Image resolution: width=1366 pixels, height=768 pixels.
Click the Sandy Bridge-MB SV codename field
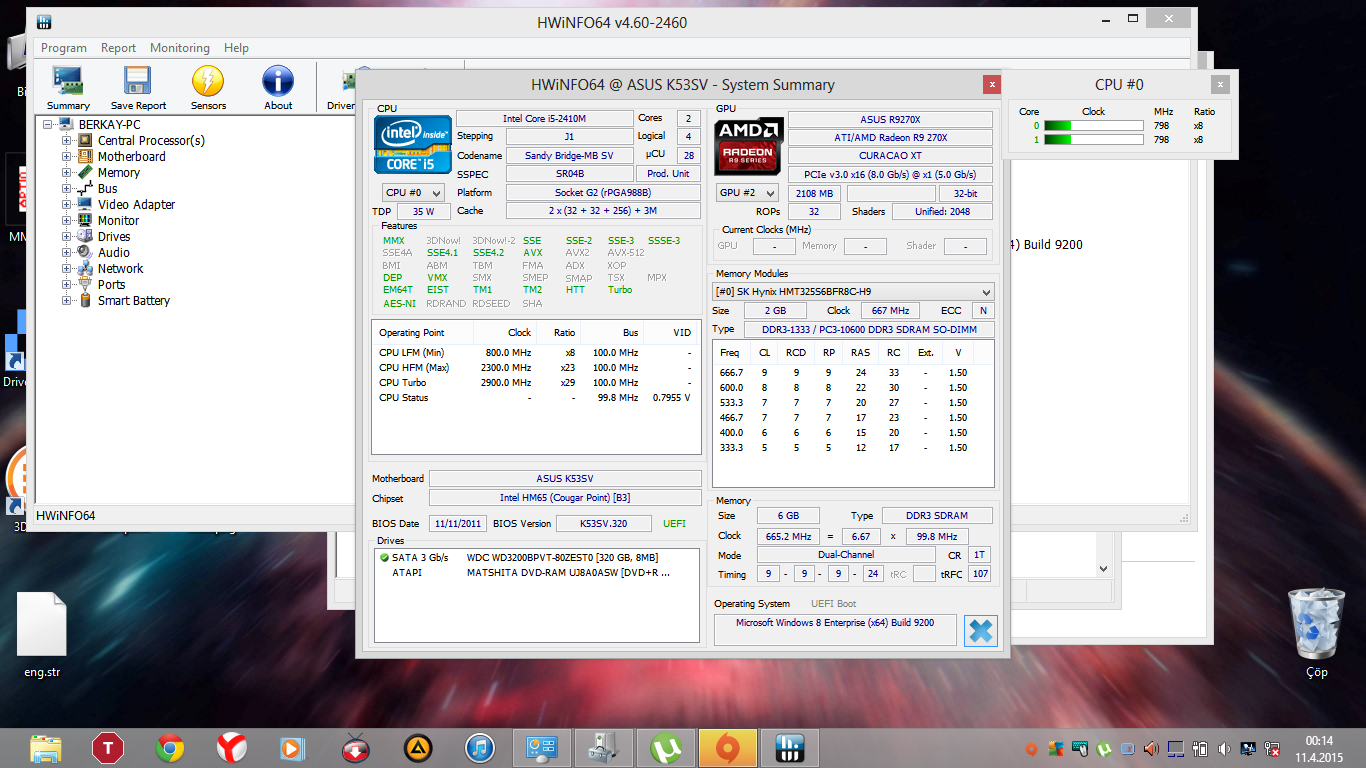(x=569, y=155)
